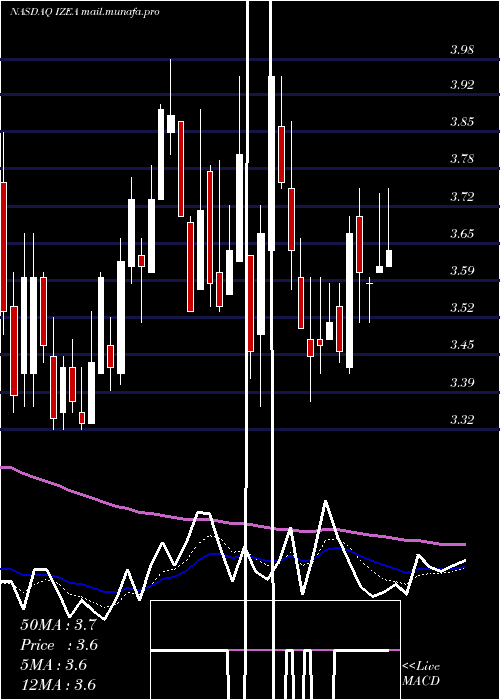Click the 3.65 price axis label
This screenshot has width=500, height=700.
[x=462, y=233]
